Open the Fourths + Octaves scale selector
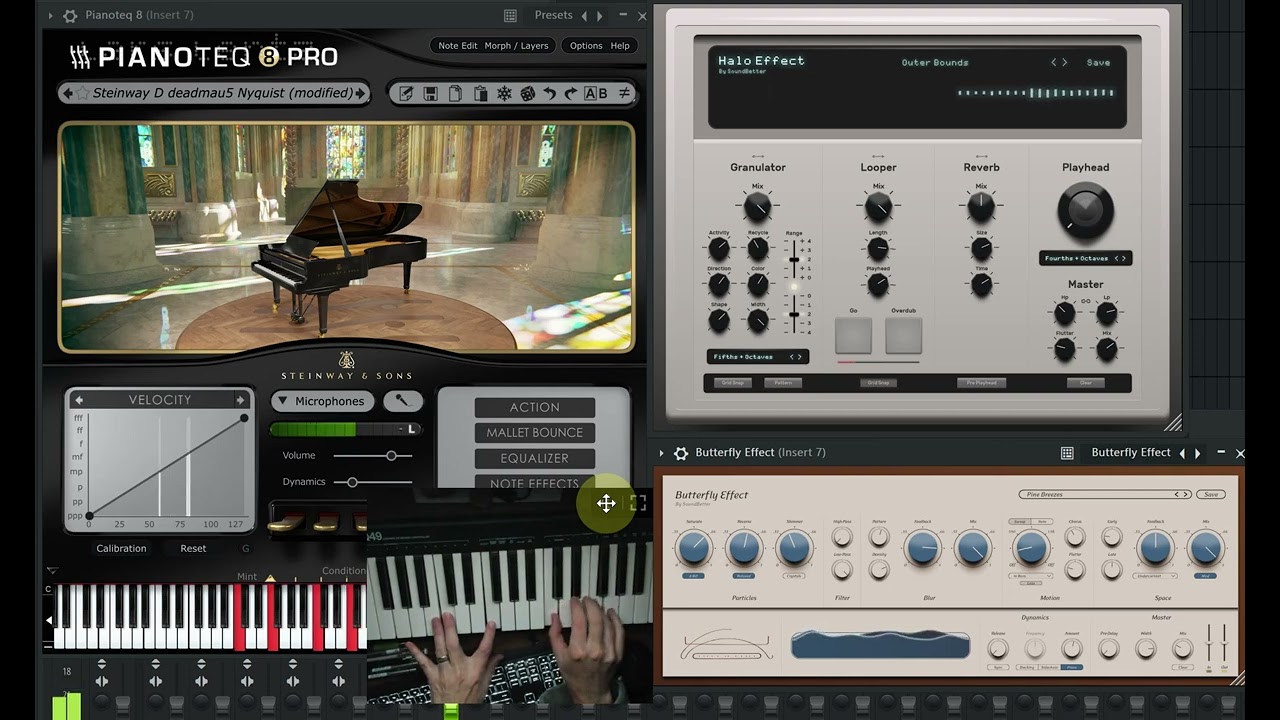The width and height of the screenshot is (1280, 720). 1085,258
